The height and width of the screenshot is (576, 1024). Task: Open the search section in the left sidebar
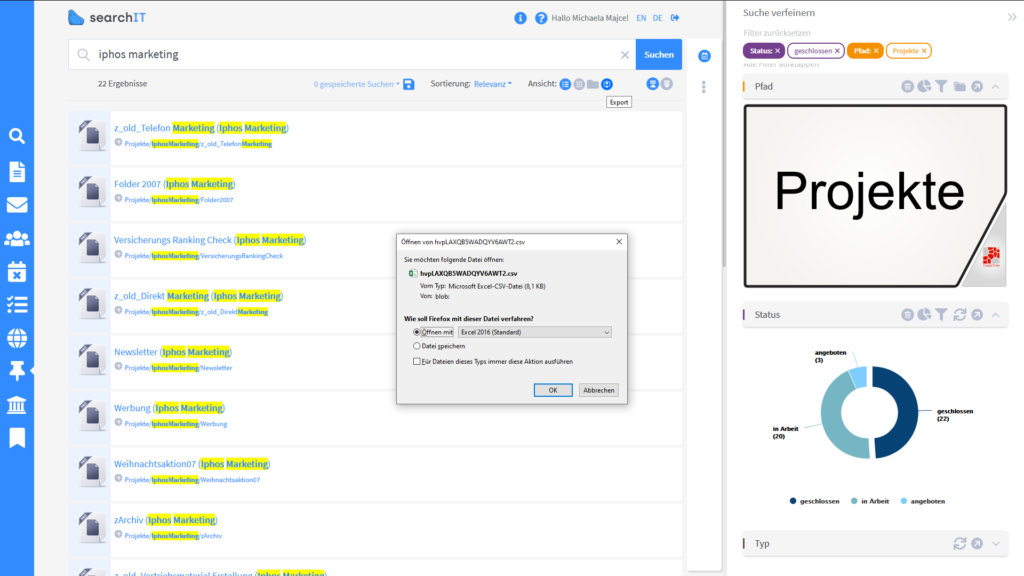(17, 136)
